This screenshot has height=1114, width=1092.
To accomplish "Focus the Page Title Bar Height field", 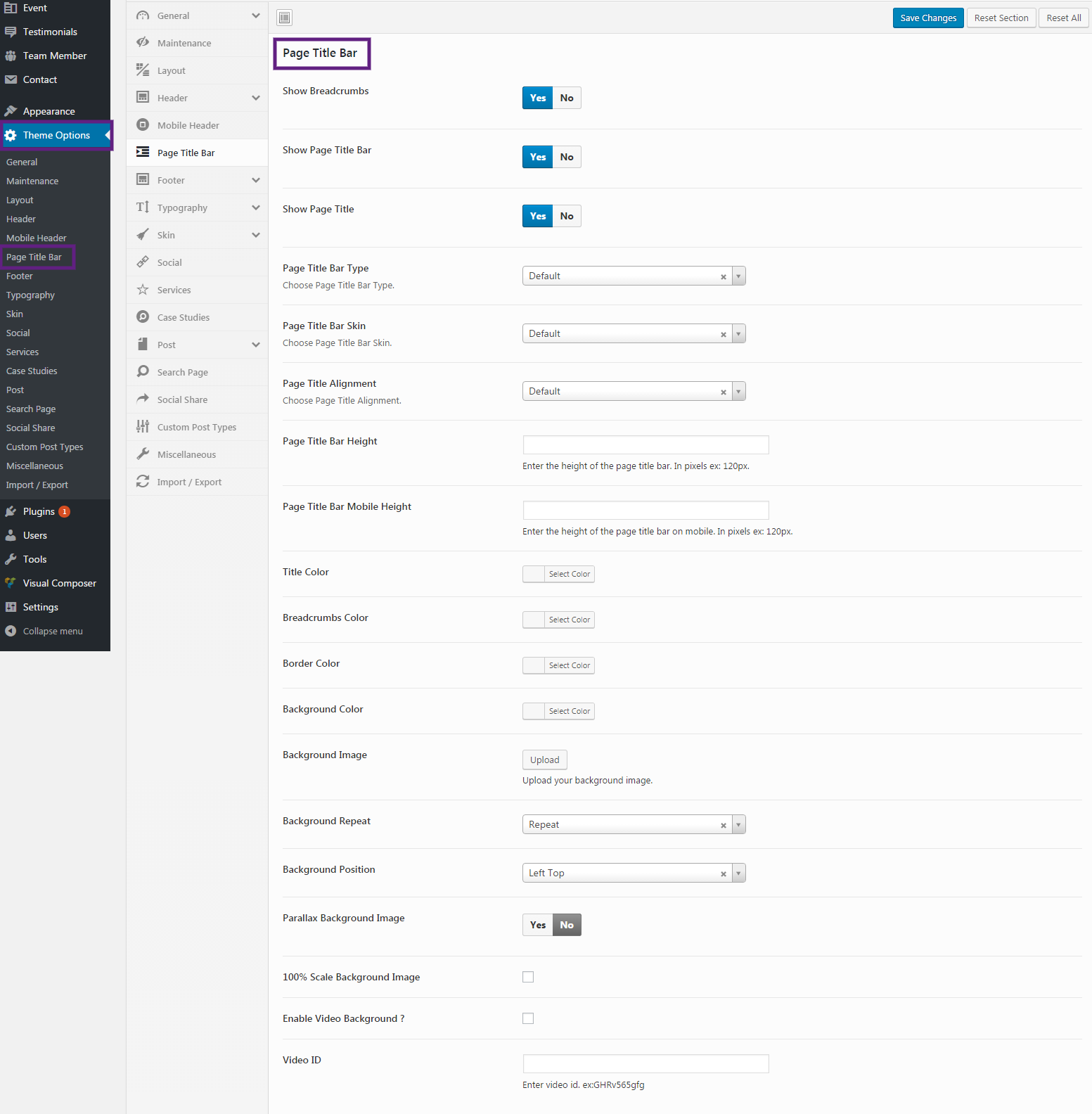I will point(645,444).
